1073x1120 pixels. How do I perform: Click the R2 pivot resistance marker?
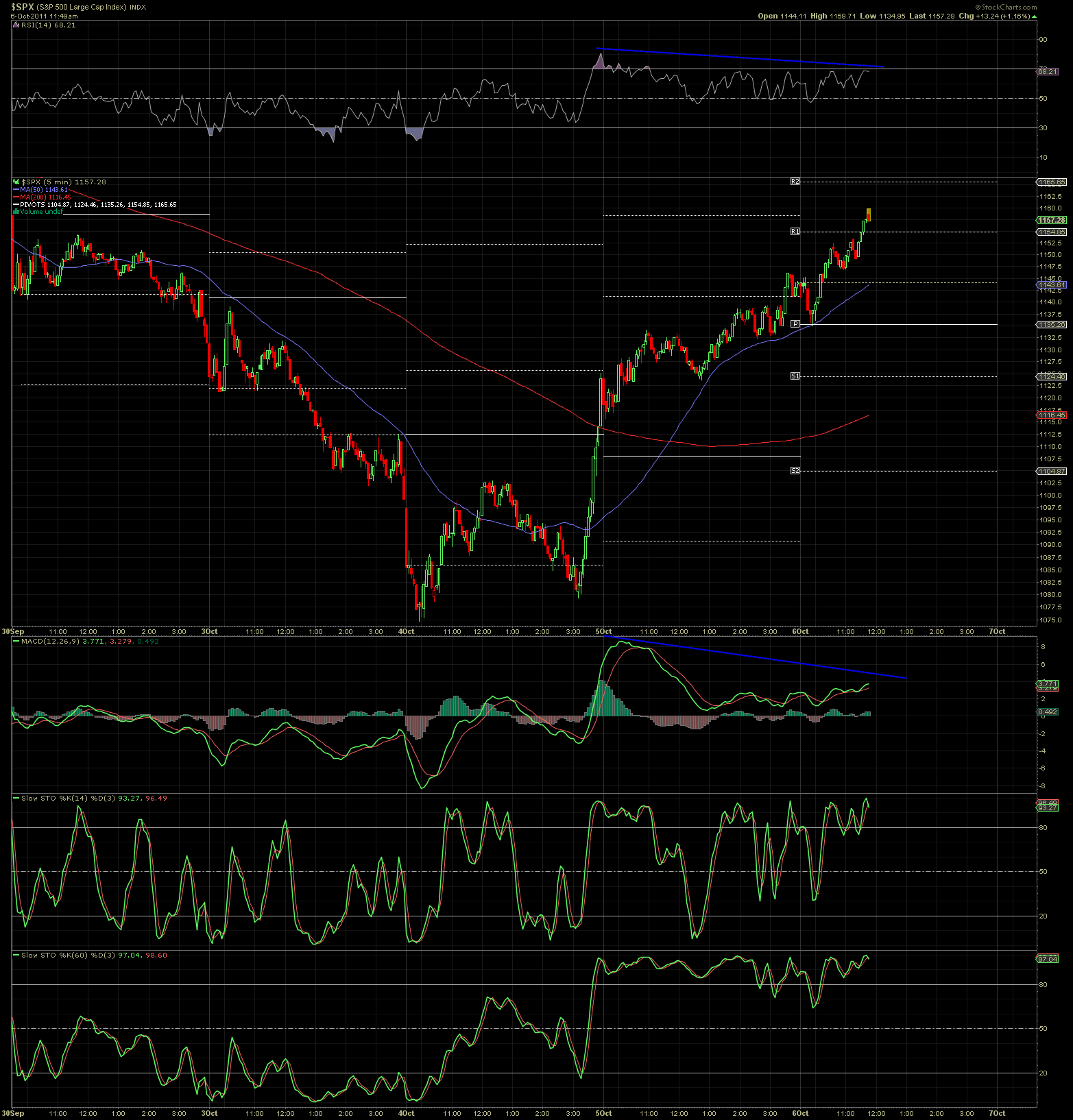coord(795,182)
